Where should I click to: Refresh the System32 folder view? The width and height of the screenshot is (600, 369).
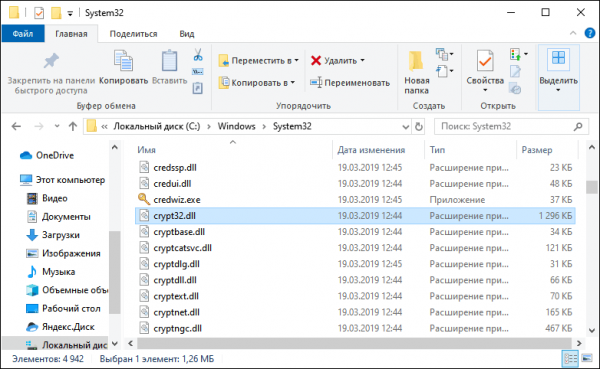[419, 127]
